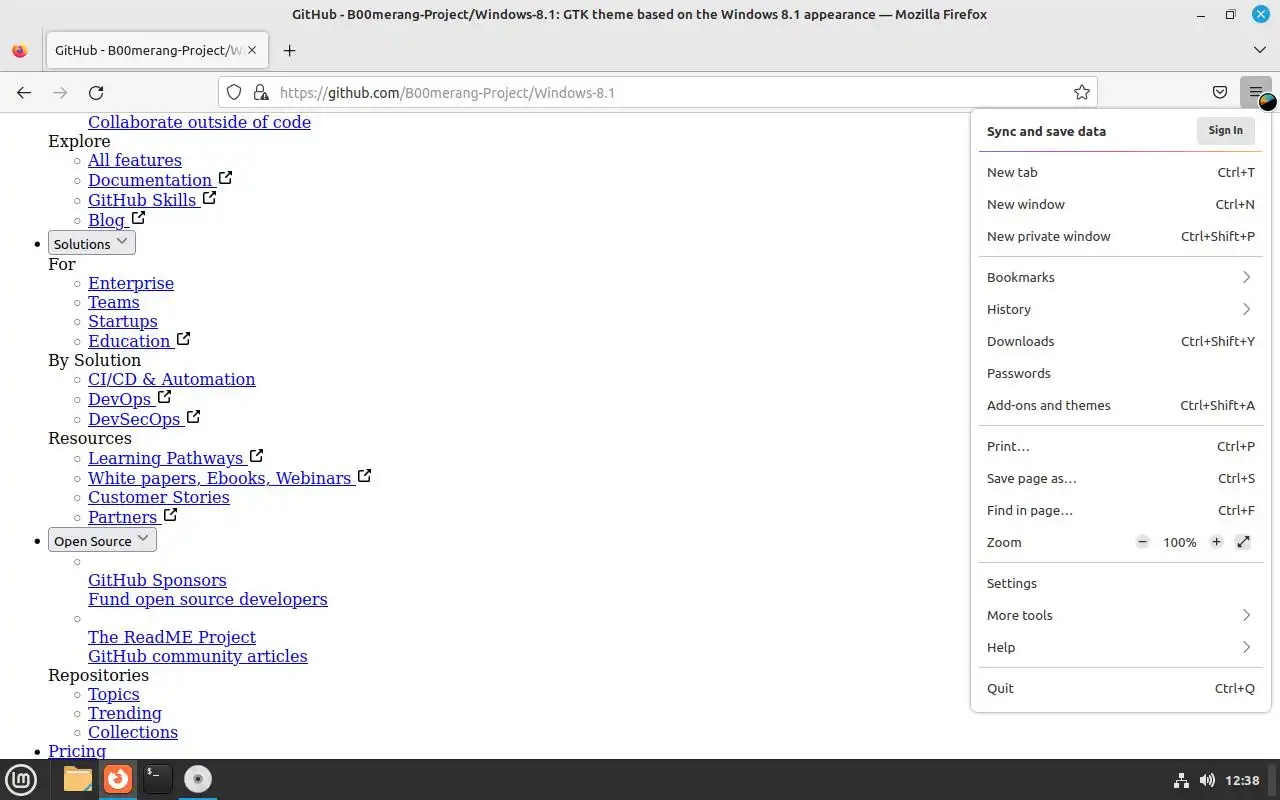Viewport: 1280px width, 800px height.
Task: Click the site security padlock icon
Action: 261,92
